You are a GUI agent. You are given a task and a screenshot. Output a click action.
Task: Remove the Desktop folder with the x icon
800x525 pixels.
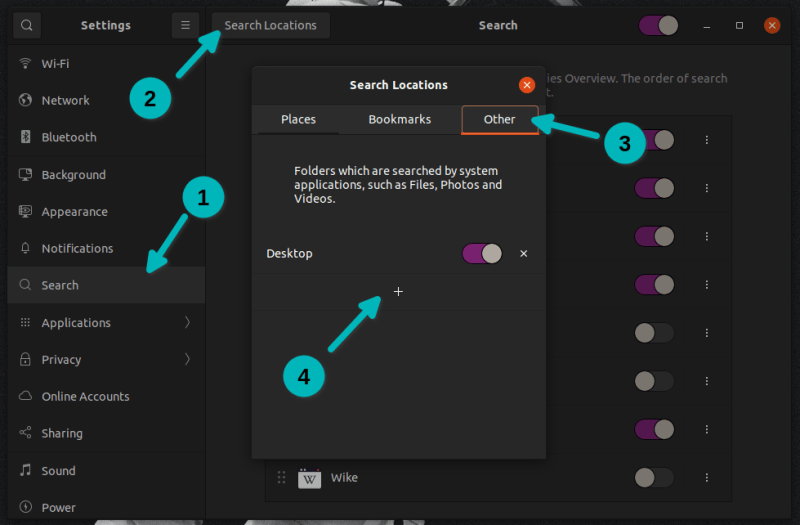(523, 254)
